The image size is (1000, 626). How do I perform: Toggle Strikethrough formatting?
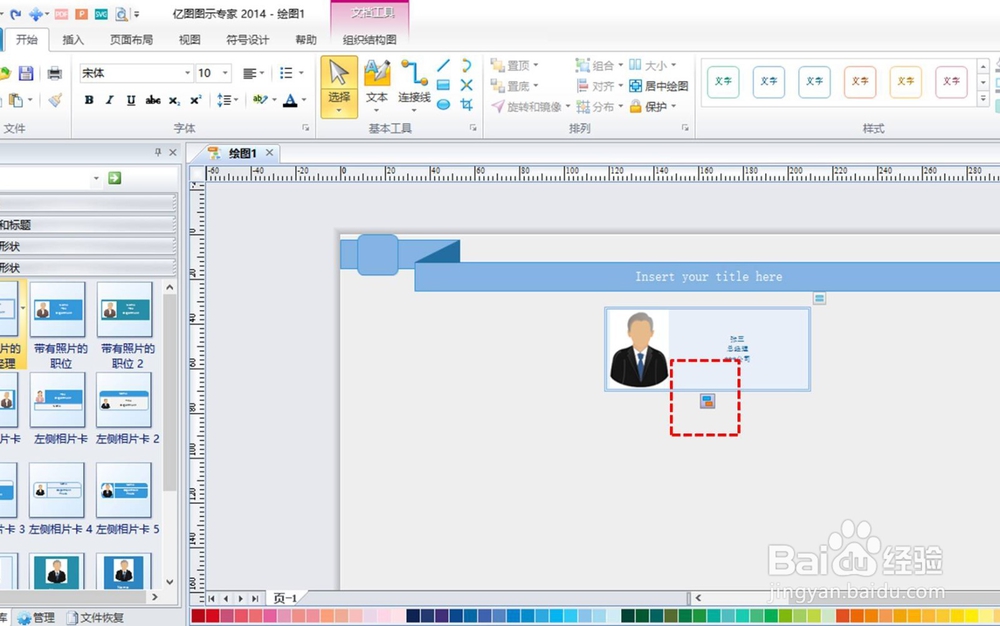pyautogui.click(x=153, y=100)
